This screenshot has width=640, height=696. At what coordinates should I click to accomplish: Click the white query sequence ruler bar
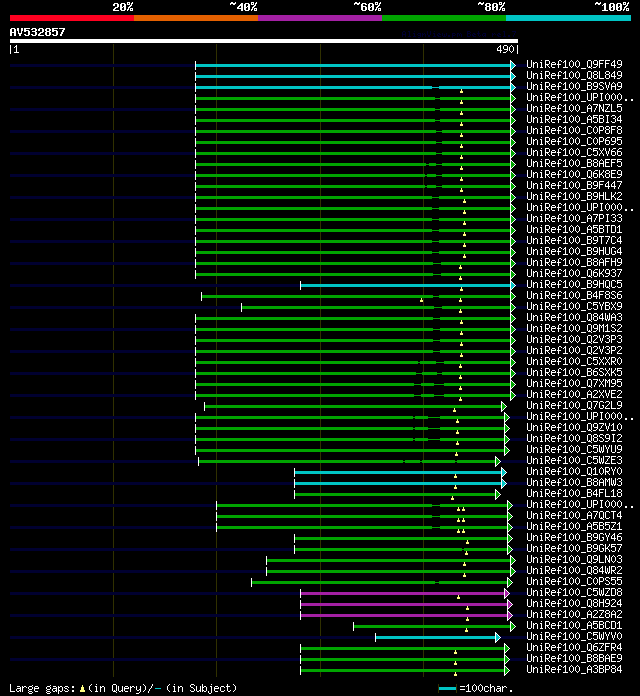264,41
